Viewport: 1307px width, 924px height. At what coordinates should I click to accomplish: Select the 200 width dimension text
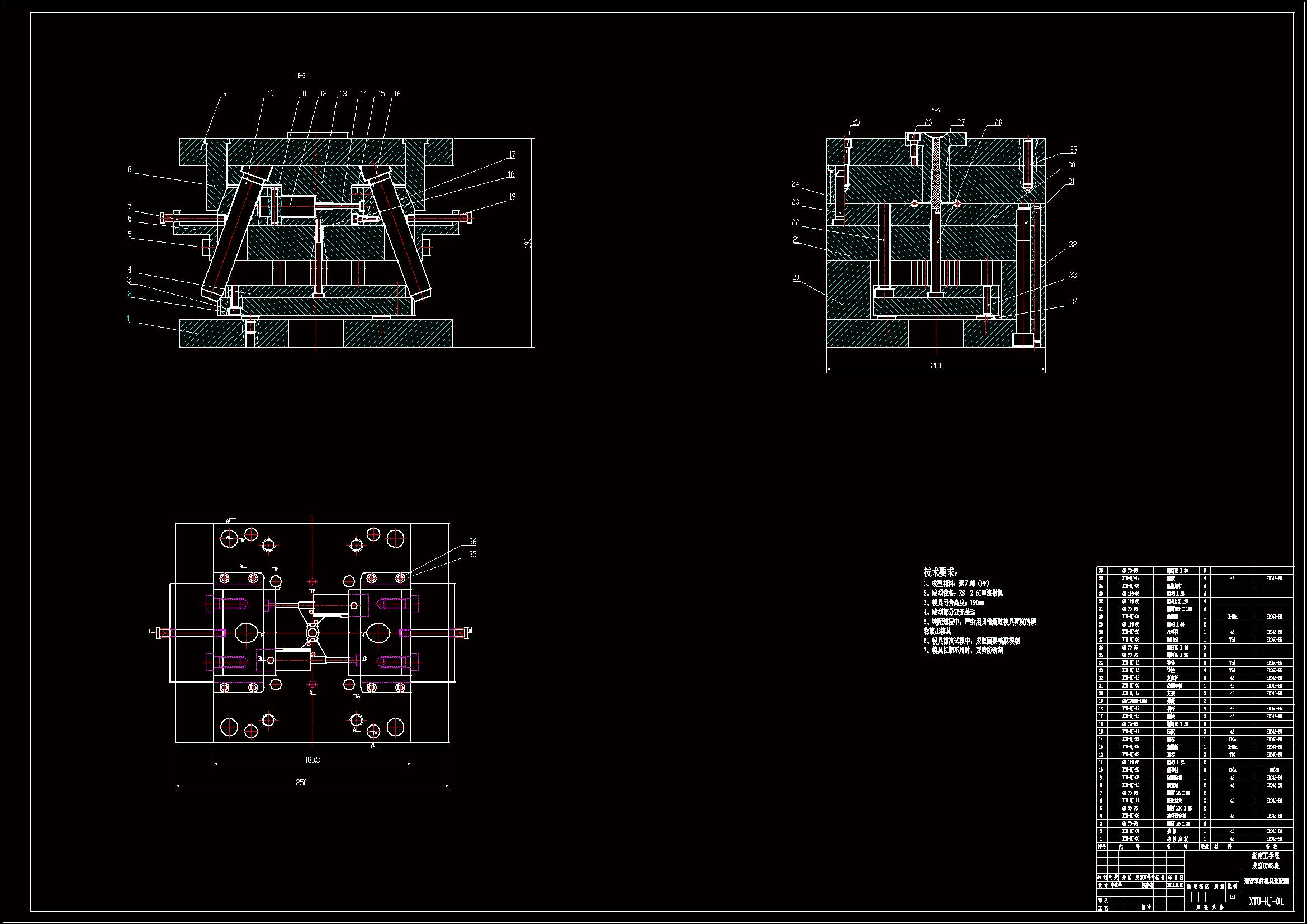[x=936, y=366]
